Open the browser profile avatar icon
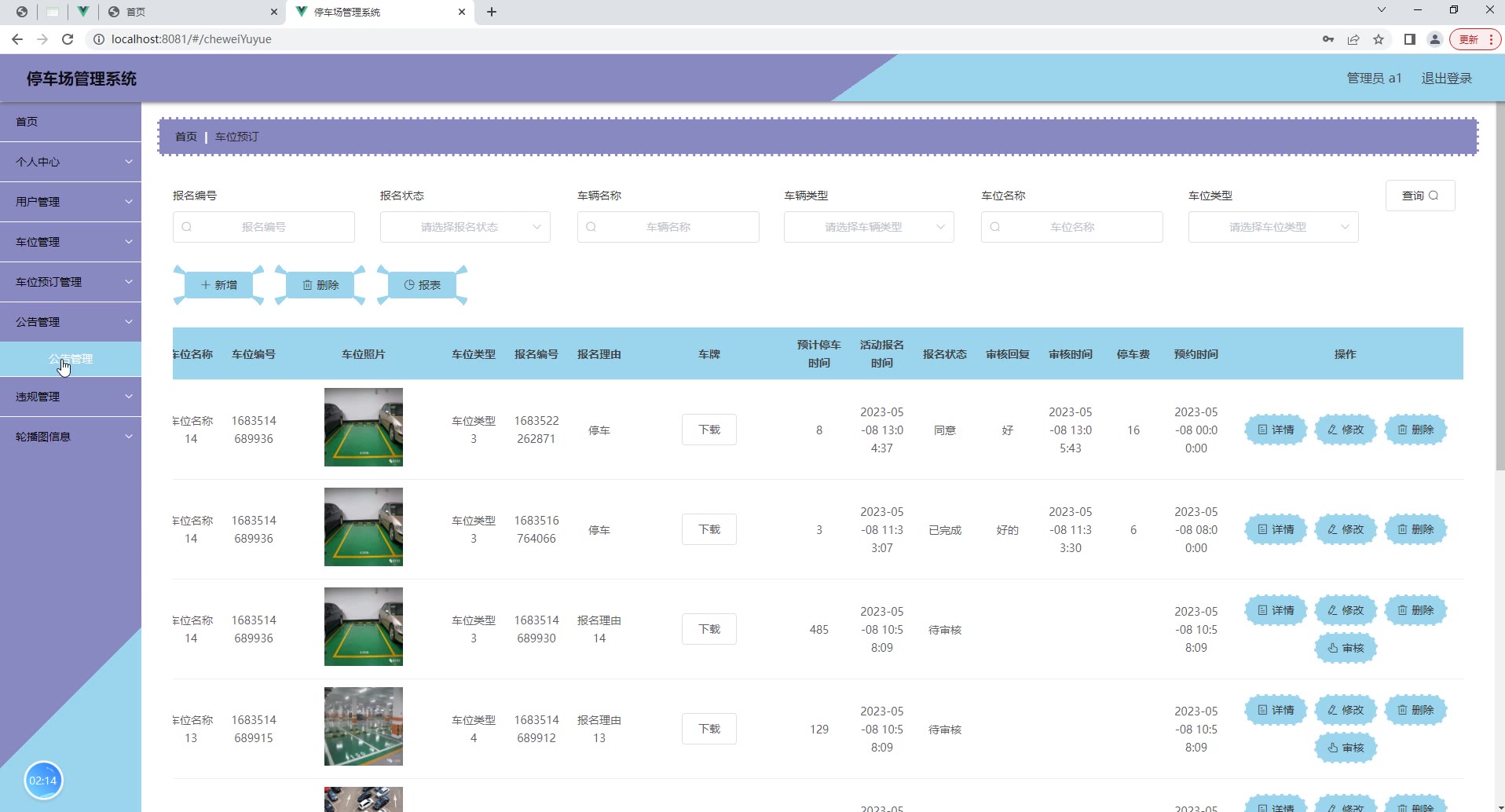 1435,39
